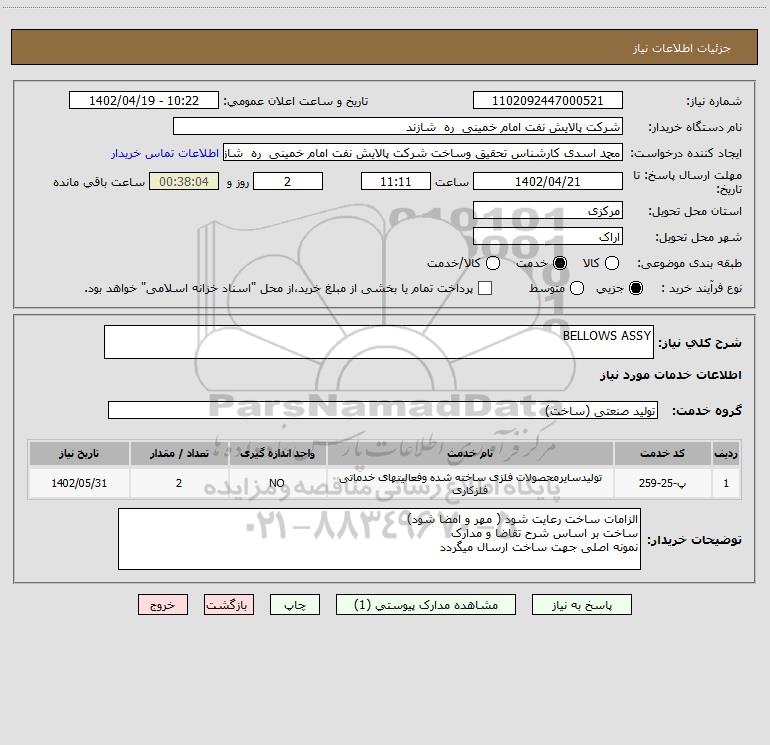Image resolution: width=770 pixels, height=745 pixels.
Task: Click the unit cell NO
Action: coord(277,483)
